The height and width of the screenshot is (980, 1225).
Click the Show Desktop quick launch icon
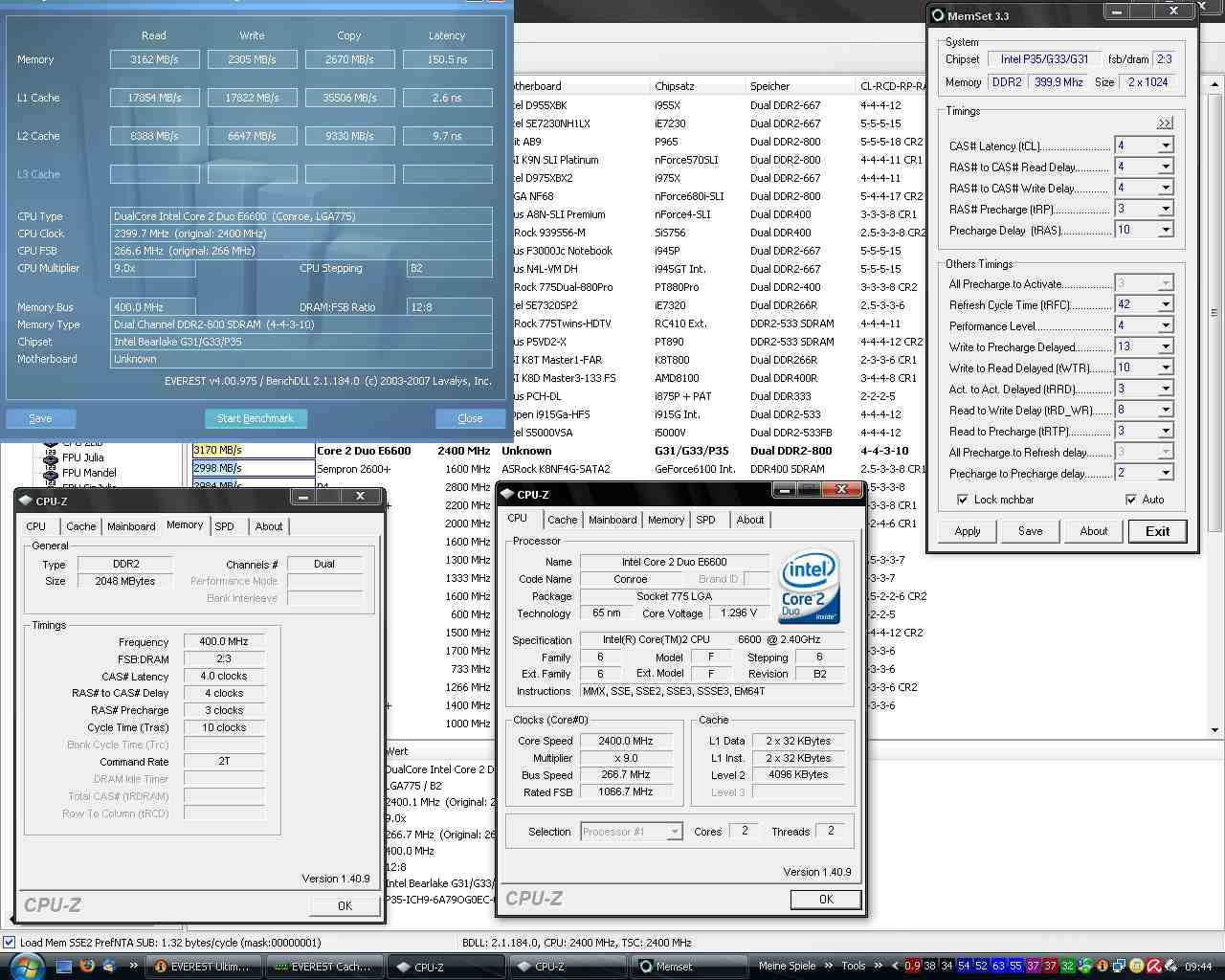point(64,967)
